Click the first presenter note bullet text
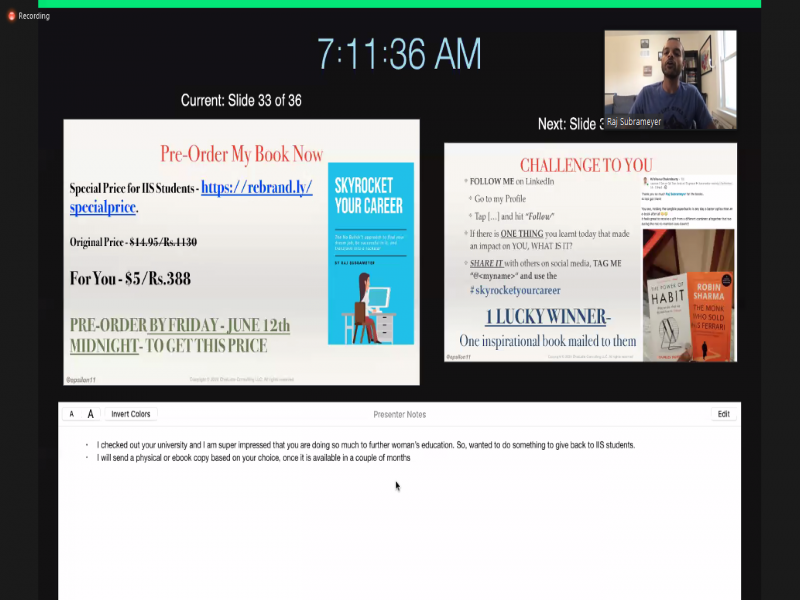This screenshot has height=600, width=800. point(365,445)
